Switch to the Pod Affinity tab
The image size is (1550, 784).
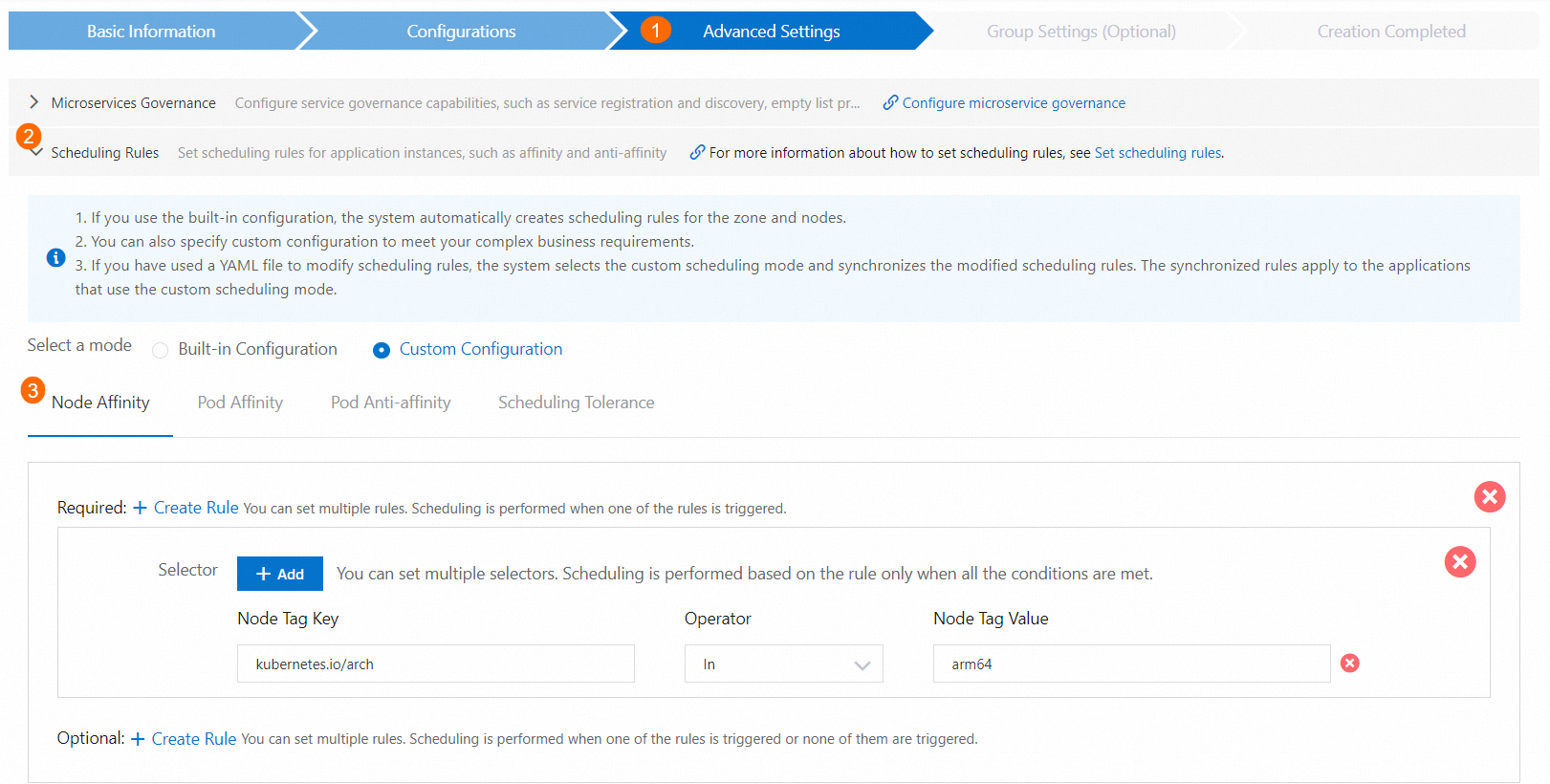tap(240, 403)
